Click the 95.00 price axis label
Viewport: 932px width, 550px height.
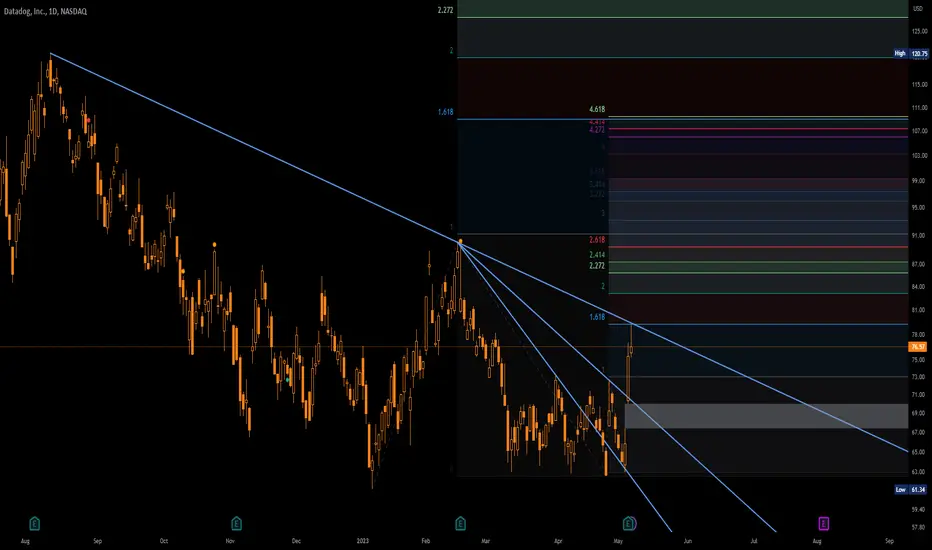[919, 208]
